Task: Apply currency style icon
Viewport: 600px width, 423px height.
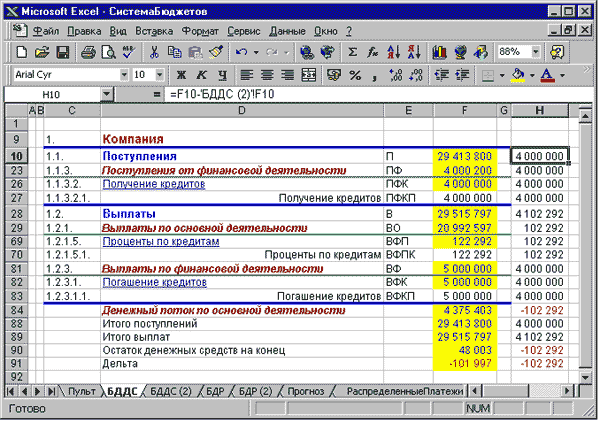Action: click(334, 75)
